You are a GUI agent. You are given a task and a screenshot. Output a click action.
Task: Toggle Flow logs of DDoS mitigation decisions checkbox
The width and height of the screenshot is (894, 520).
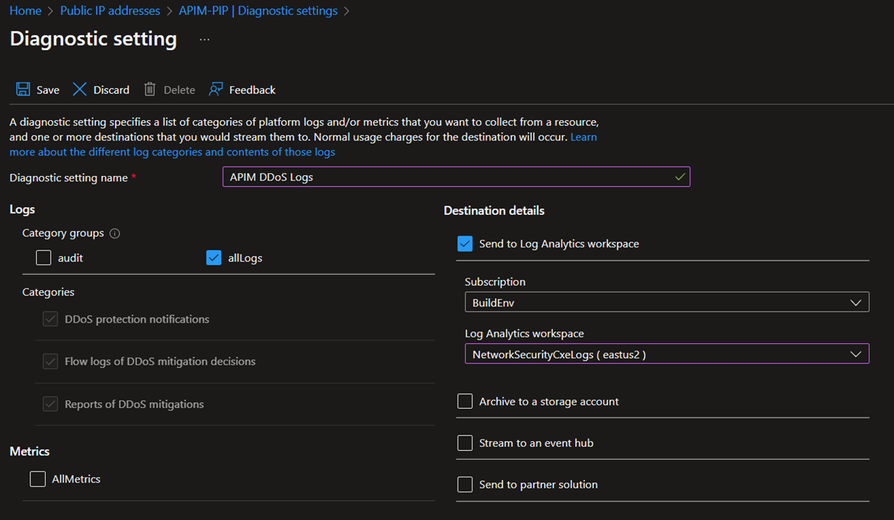[50, 361]
